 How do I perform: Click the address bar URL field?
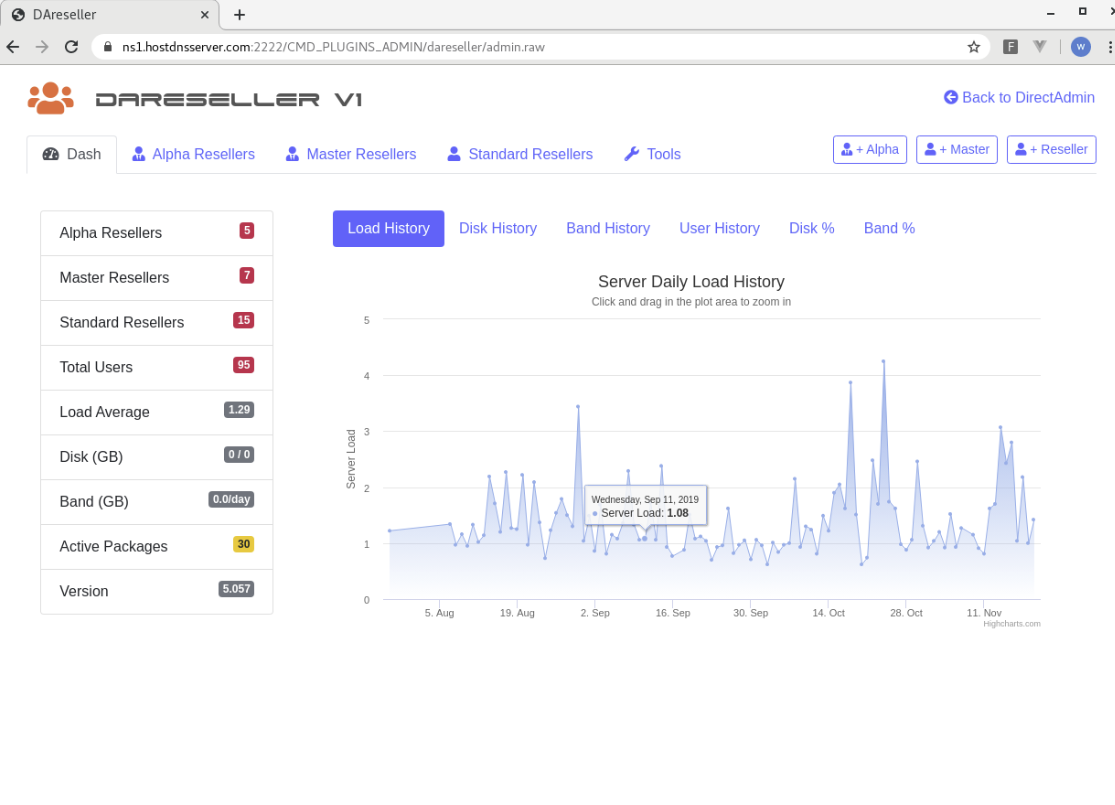540,47
